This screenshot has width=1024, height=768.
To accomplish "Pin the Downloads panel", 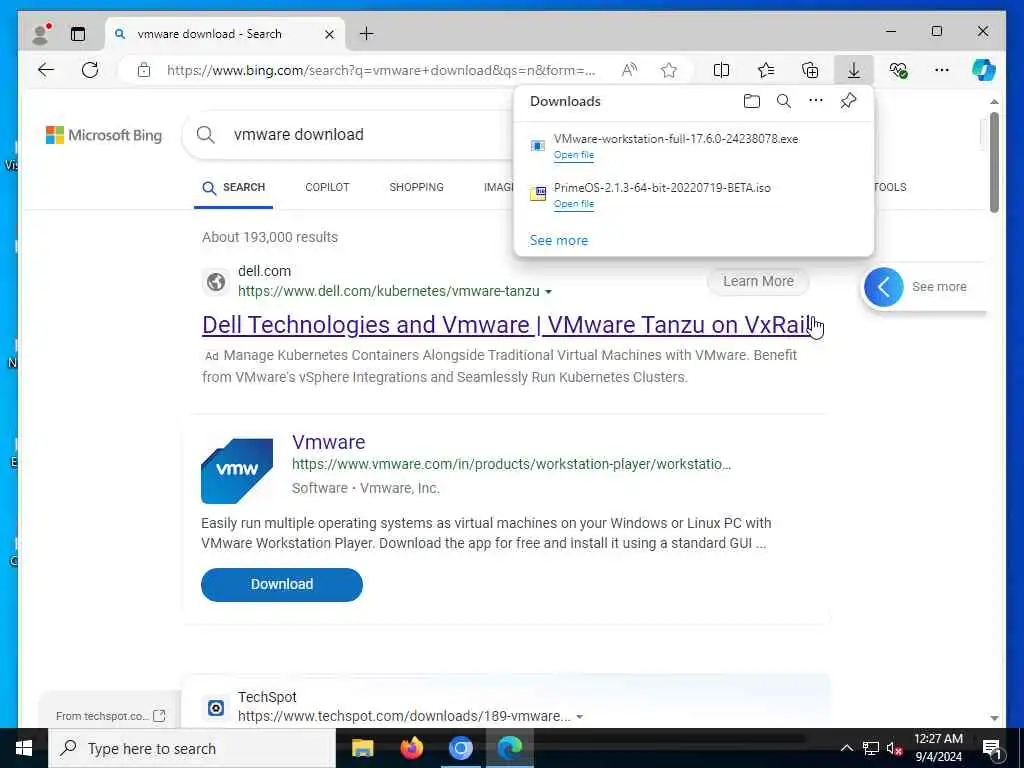I will point(848,101).
